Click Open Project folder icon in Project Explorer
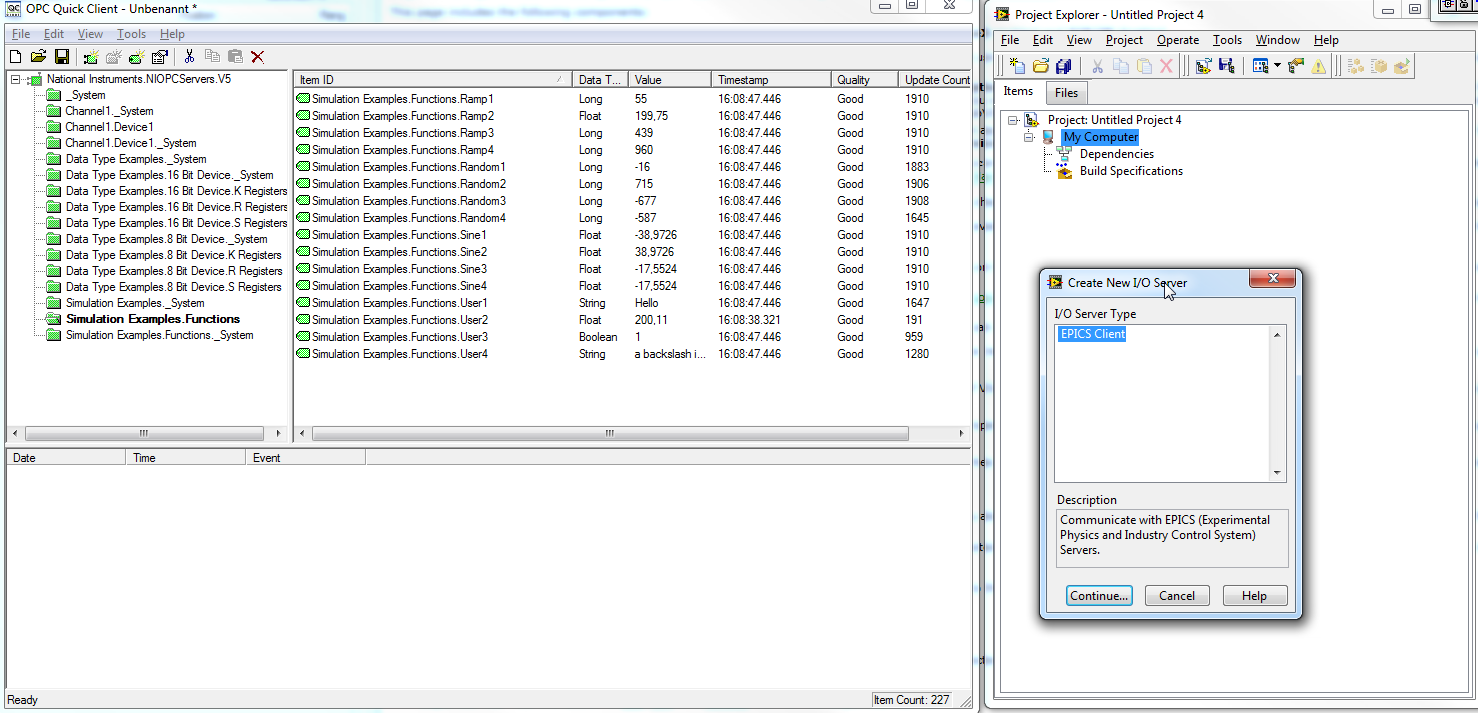 (x=1041, y=66)
